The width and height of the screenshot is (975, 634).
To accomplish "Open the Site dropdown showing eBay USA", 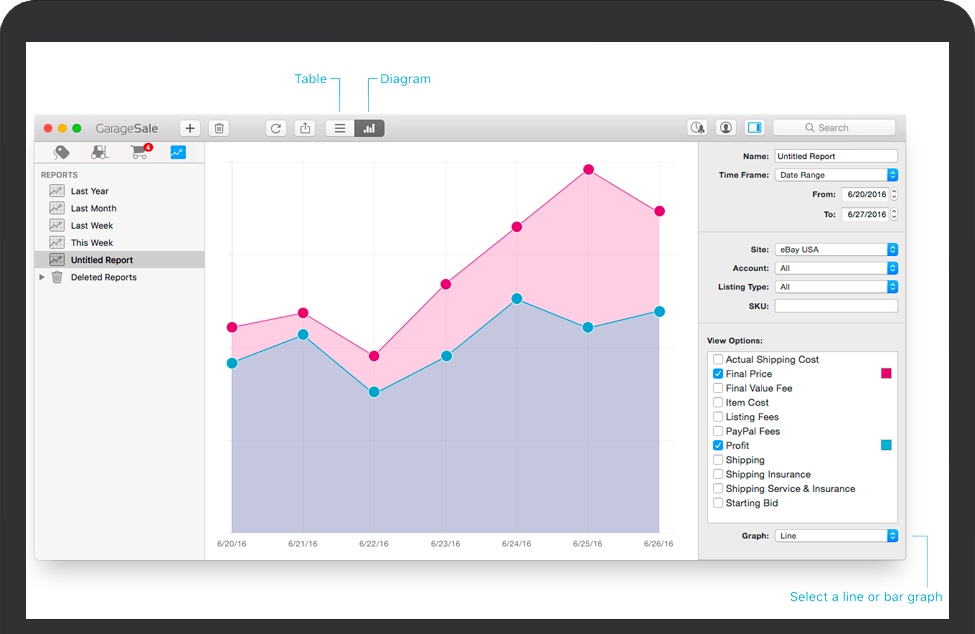I will (836, 249).
